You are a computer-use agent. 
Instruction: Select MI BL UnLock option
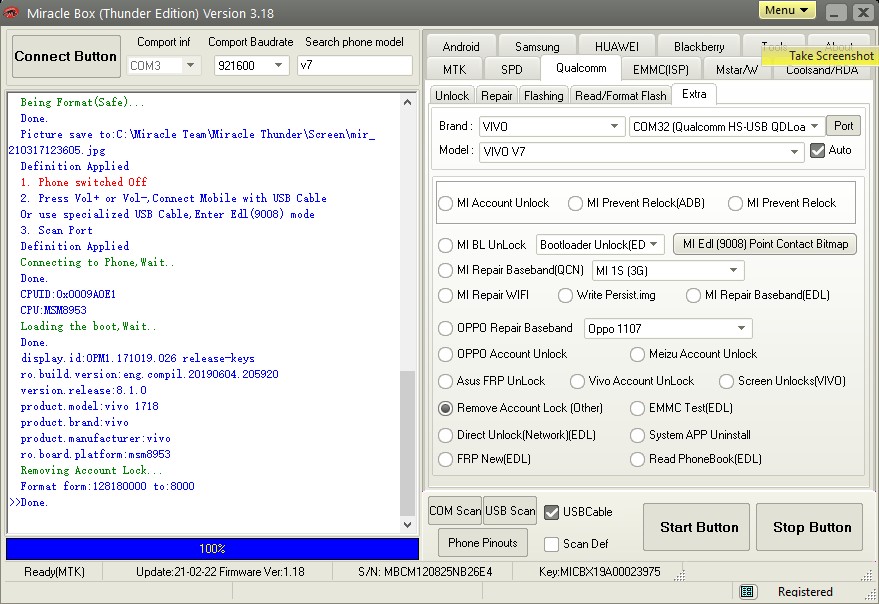446,245
